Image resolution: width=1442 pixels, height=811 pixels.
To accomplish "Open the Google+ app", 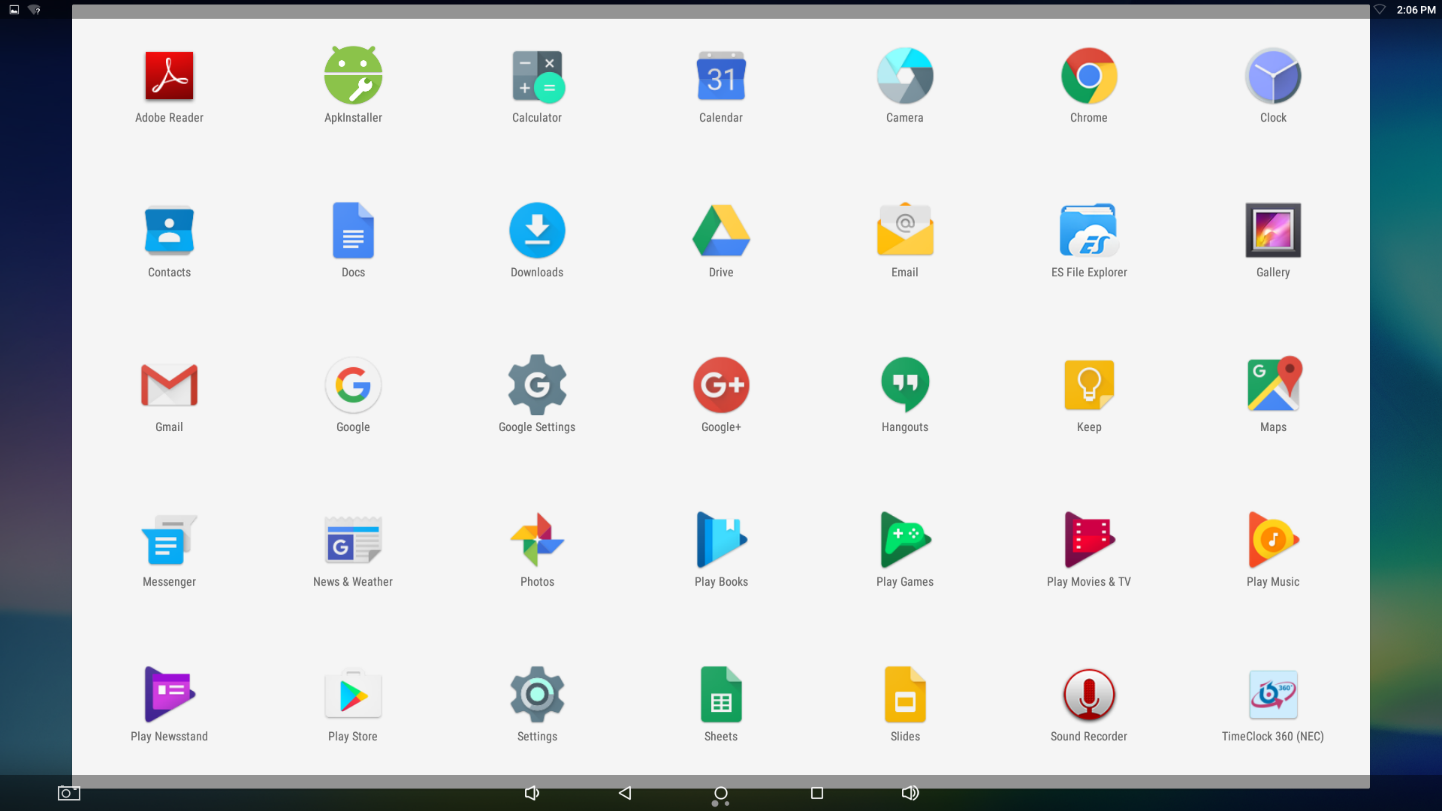I will click(721, 386).
